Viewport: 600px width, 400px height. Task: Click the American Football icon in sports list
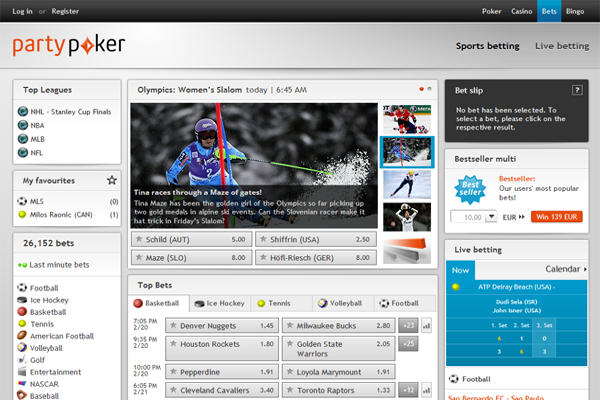22,336
